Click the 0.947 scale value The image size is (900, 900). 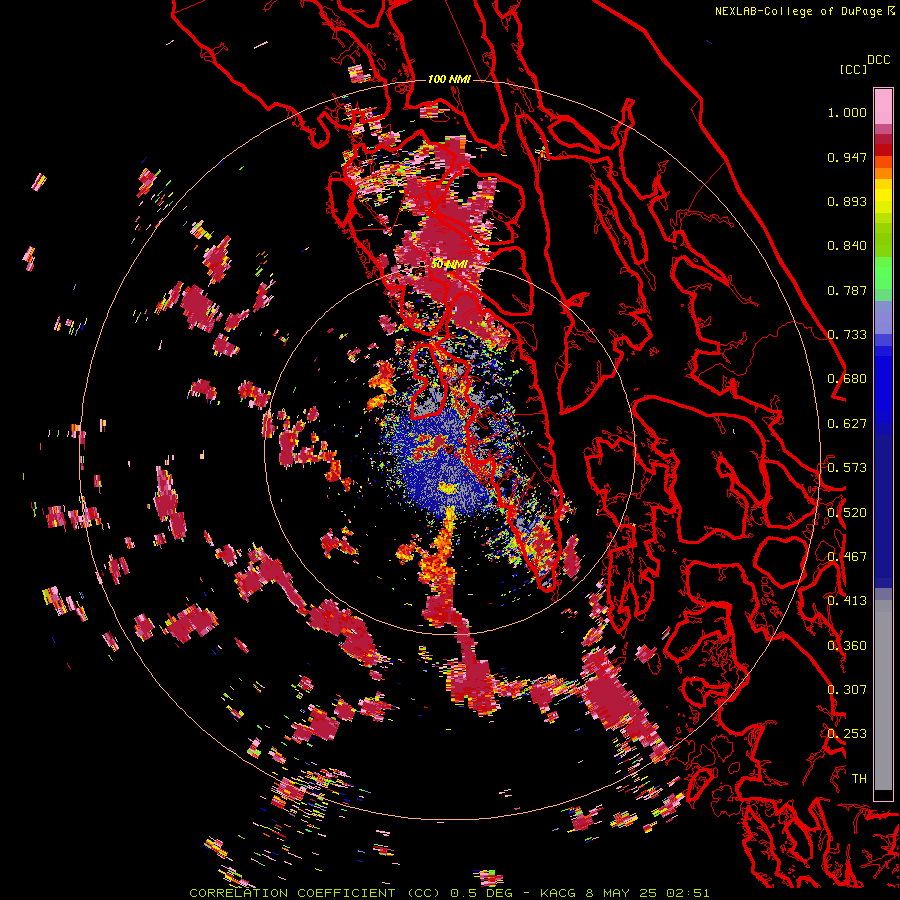click(x=847, y=157)
